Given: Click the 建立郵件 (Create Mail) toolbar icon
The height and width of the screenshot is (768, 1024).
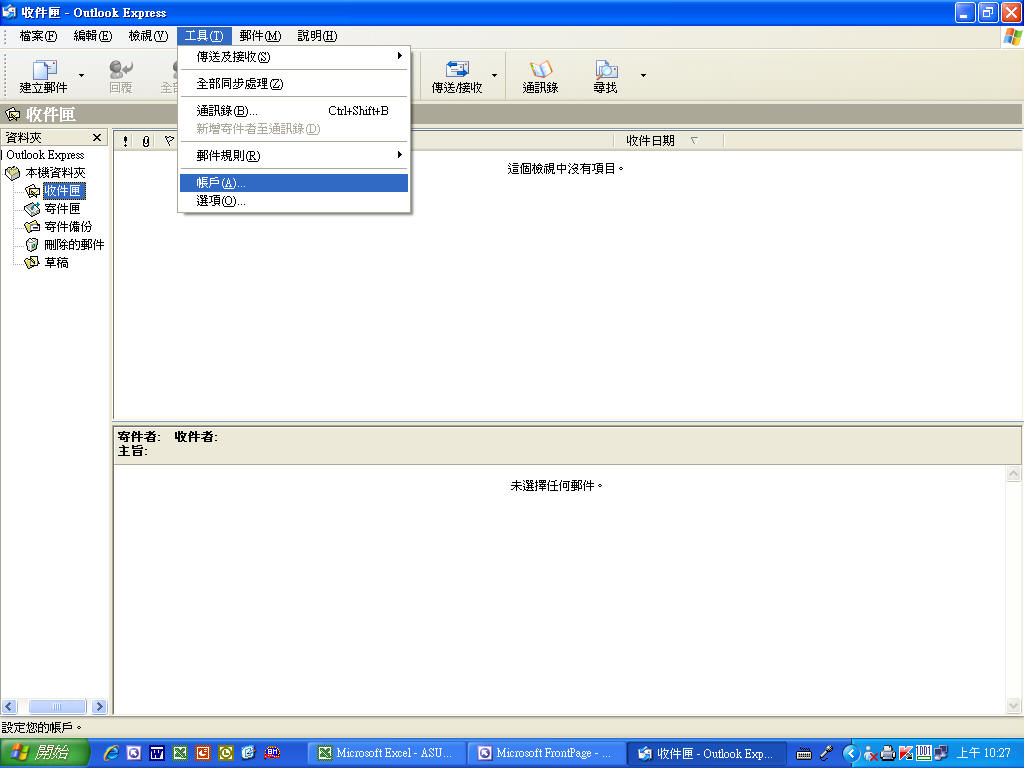Looking at the screenshot, I should click(43, 76).
